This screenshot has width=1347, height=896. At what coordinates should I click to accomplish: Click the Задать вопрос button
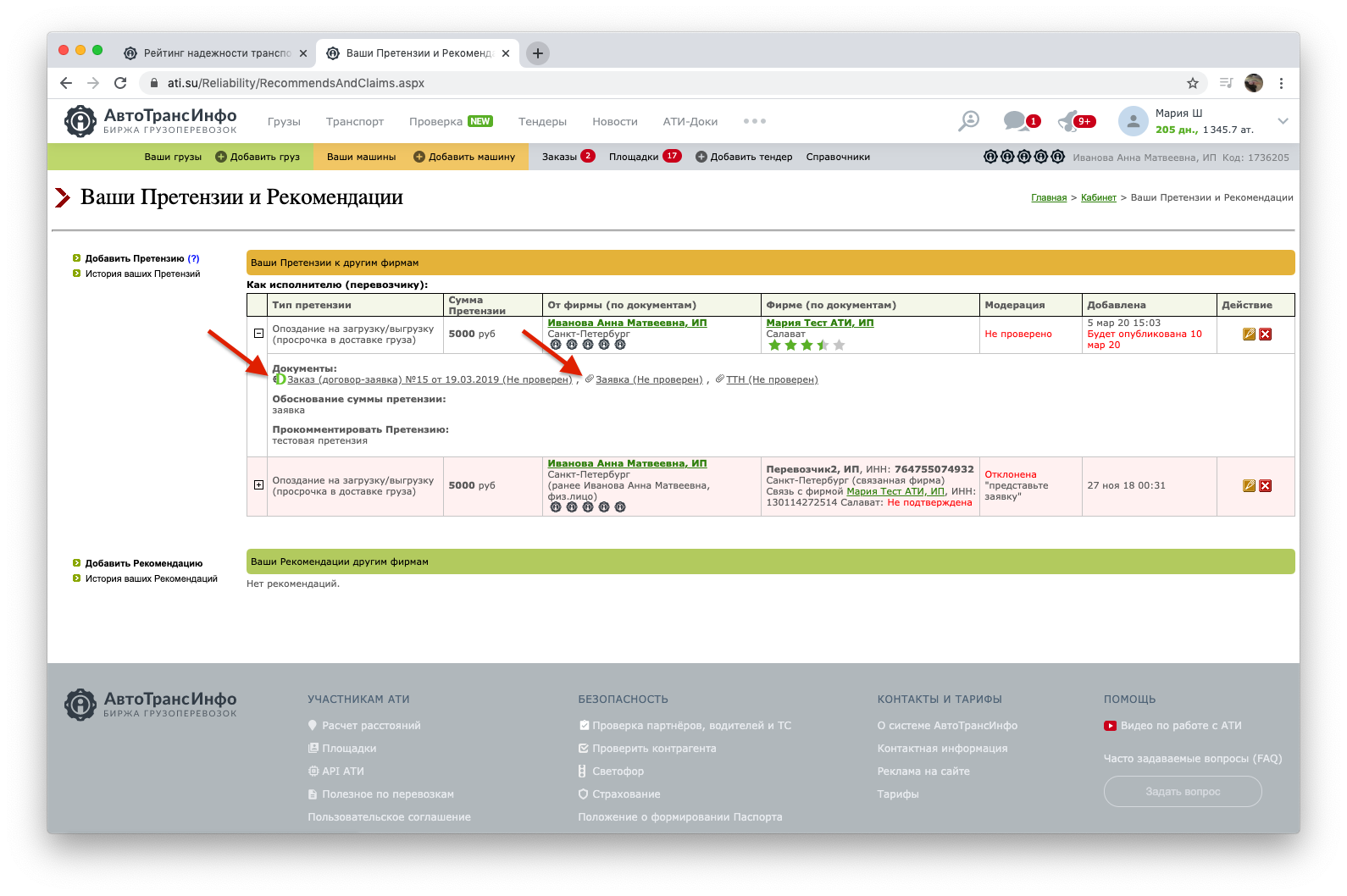(1183, 792)
